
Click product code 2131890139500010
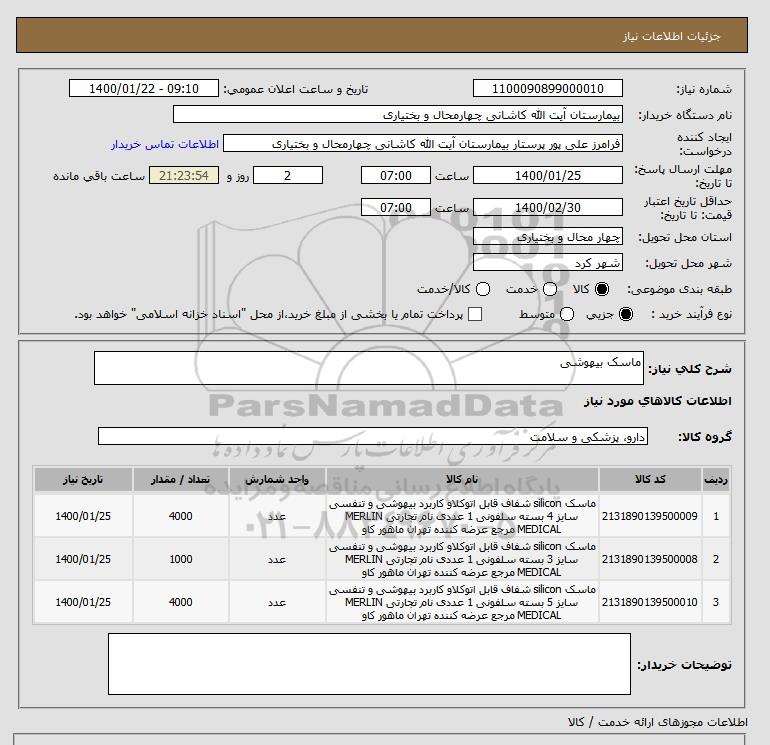(650, 602)
